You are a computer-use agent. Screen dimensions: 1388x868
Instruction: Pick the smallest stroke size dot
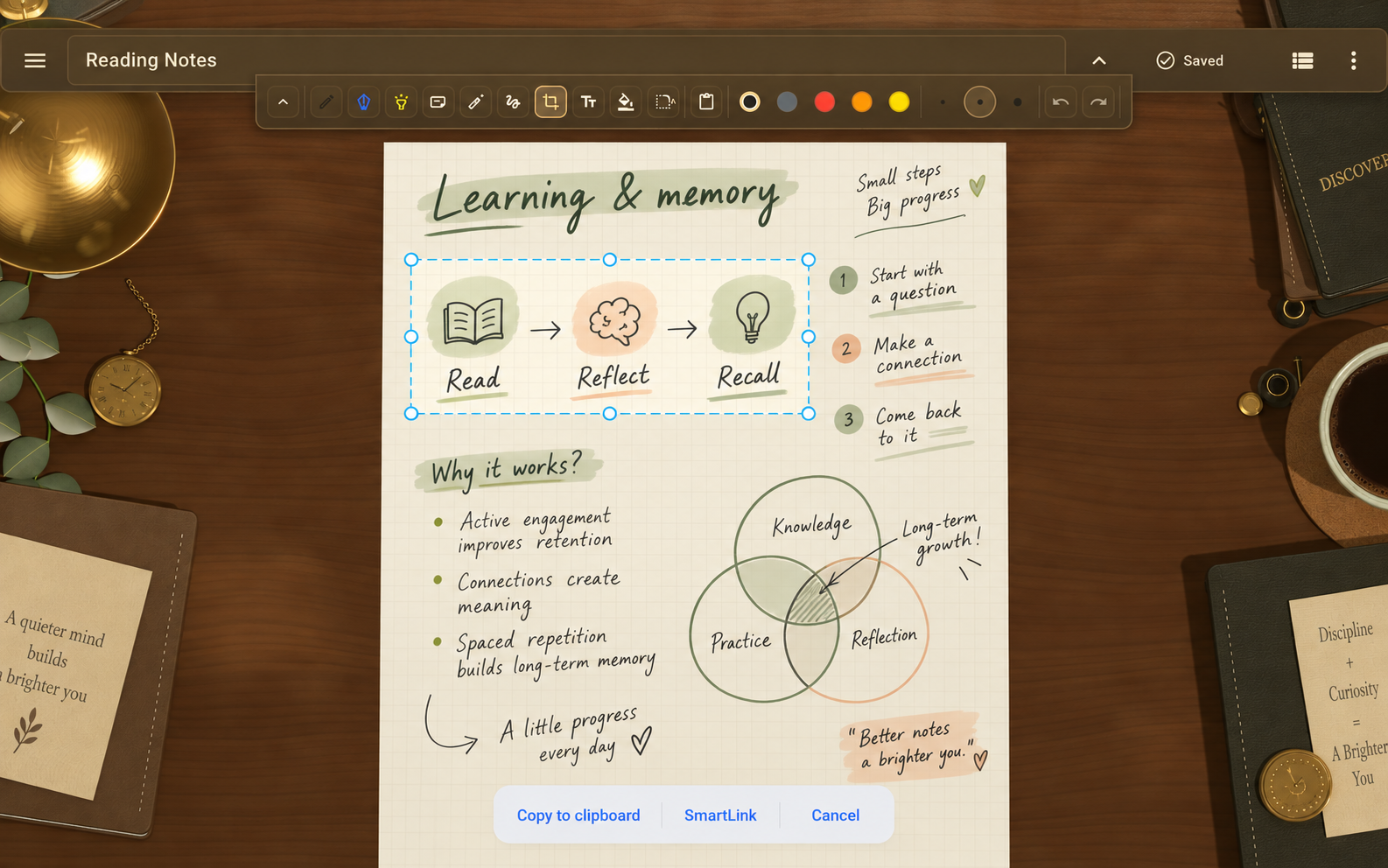943,102
